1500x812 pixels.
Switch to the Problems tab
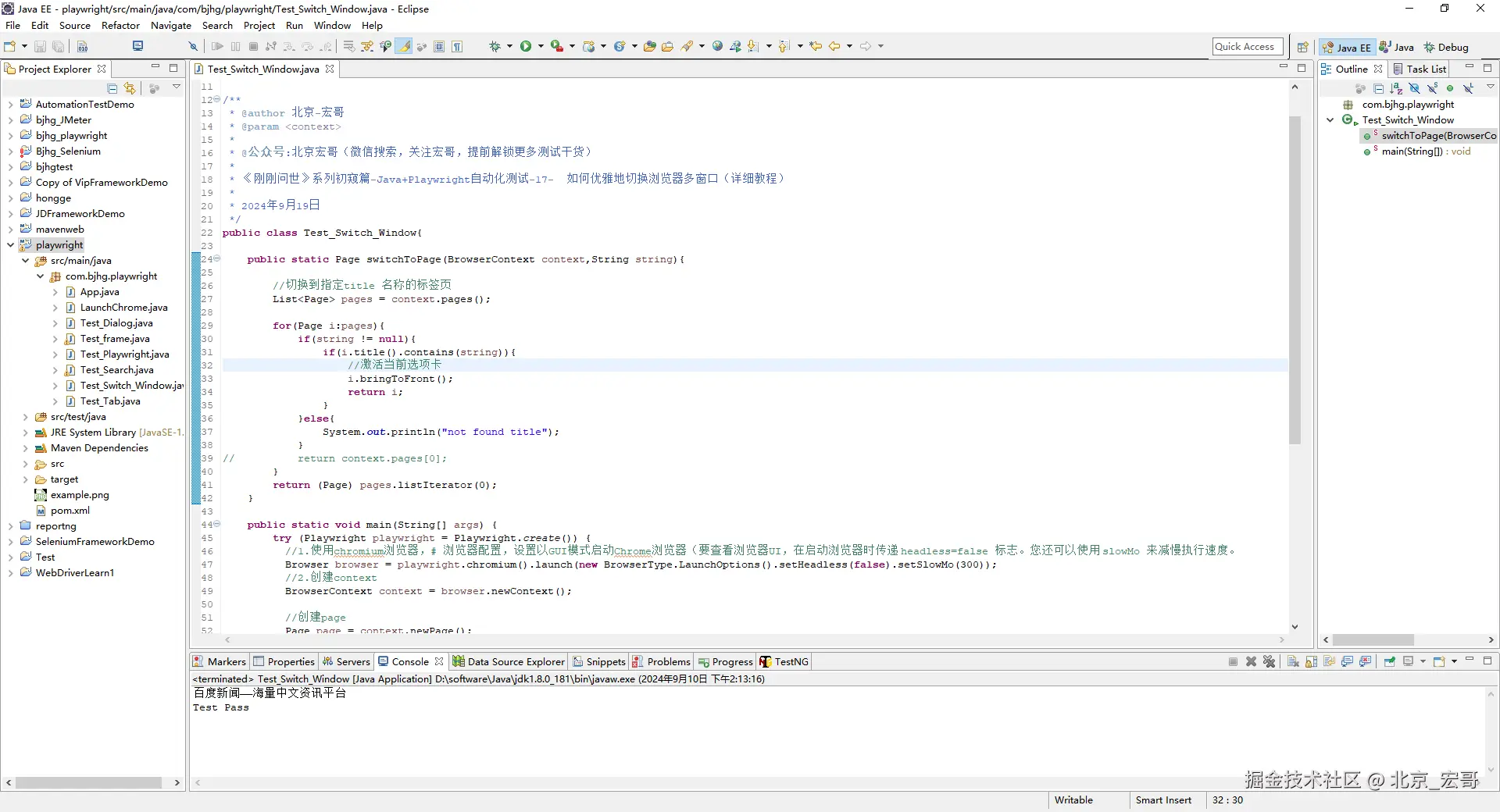(x=662, y=662)
